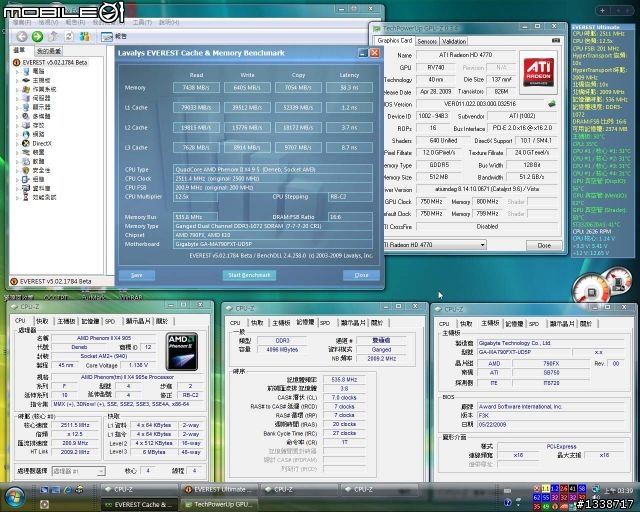640x512 pixels.
Task: Expand the 顯示器 node in EVEREST tree
Action: (x=17, y=107)
